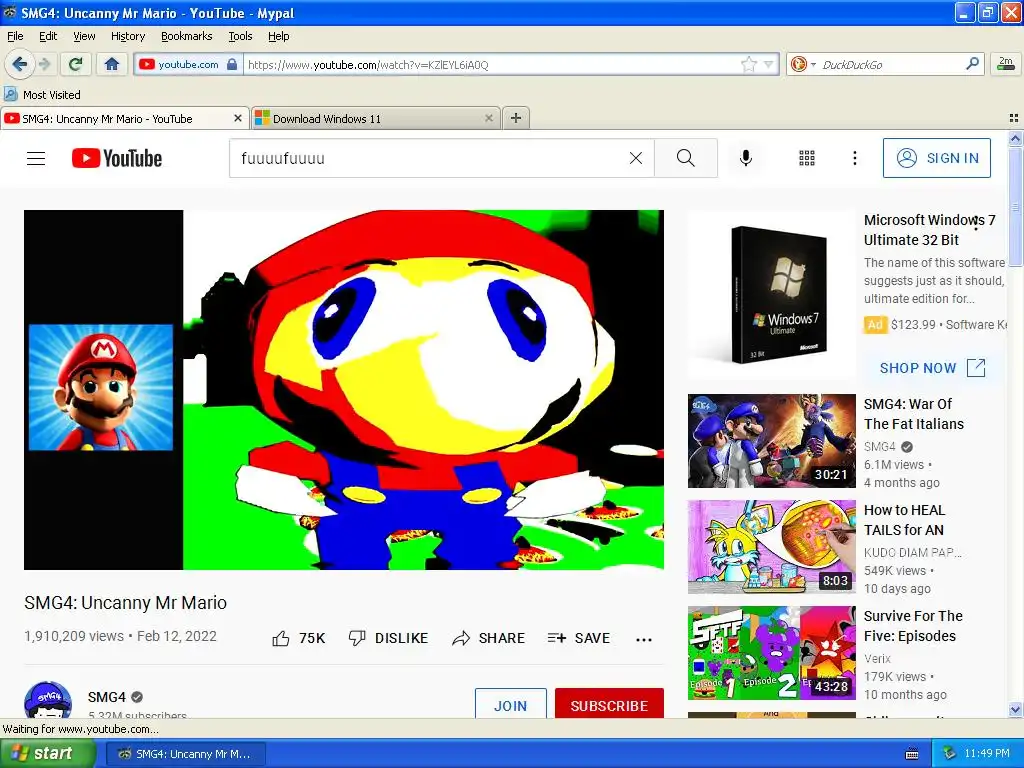The height and width of the screenshot is (768, 1024).
Task: Open the URL history dropdown arrow
Action: pos(769,64)
